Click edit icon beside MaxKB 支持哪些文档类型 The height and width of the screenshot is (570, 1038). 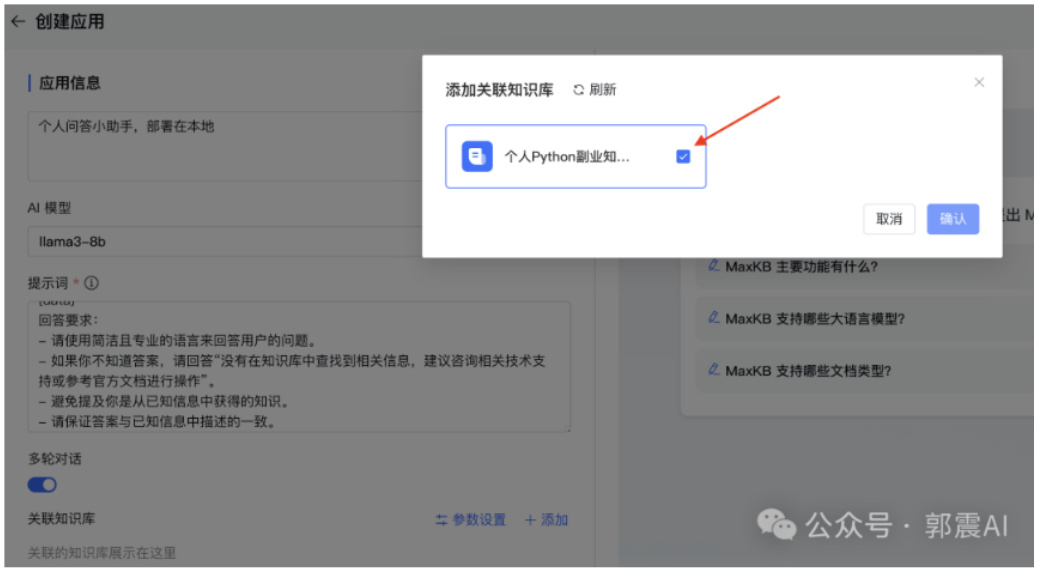(x=714, y=369)
